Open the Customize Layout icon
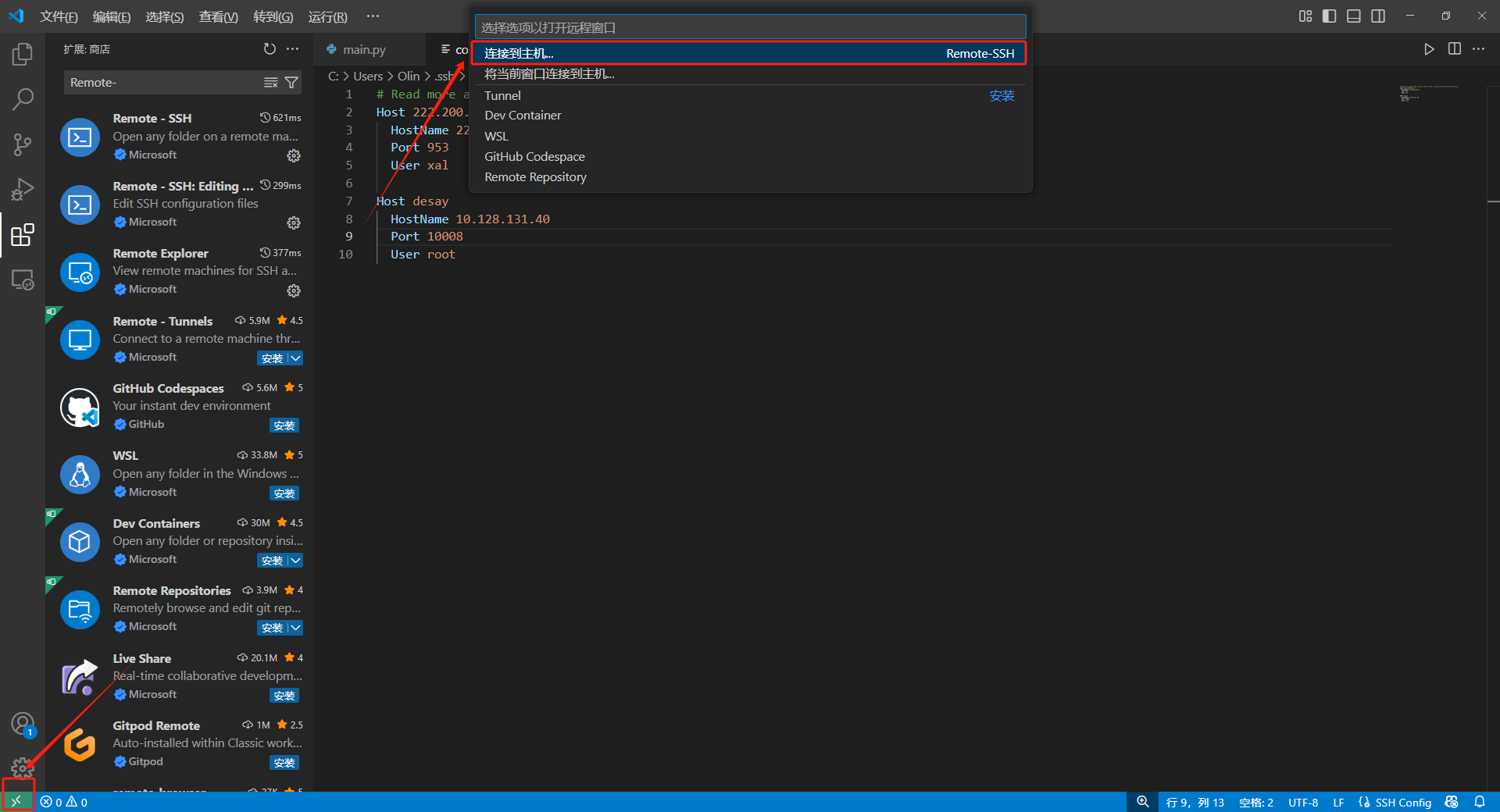The height and width of the screenshot is (812, 1500). click(x=1305, y=16)
